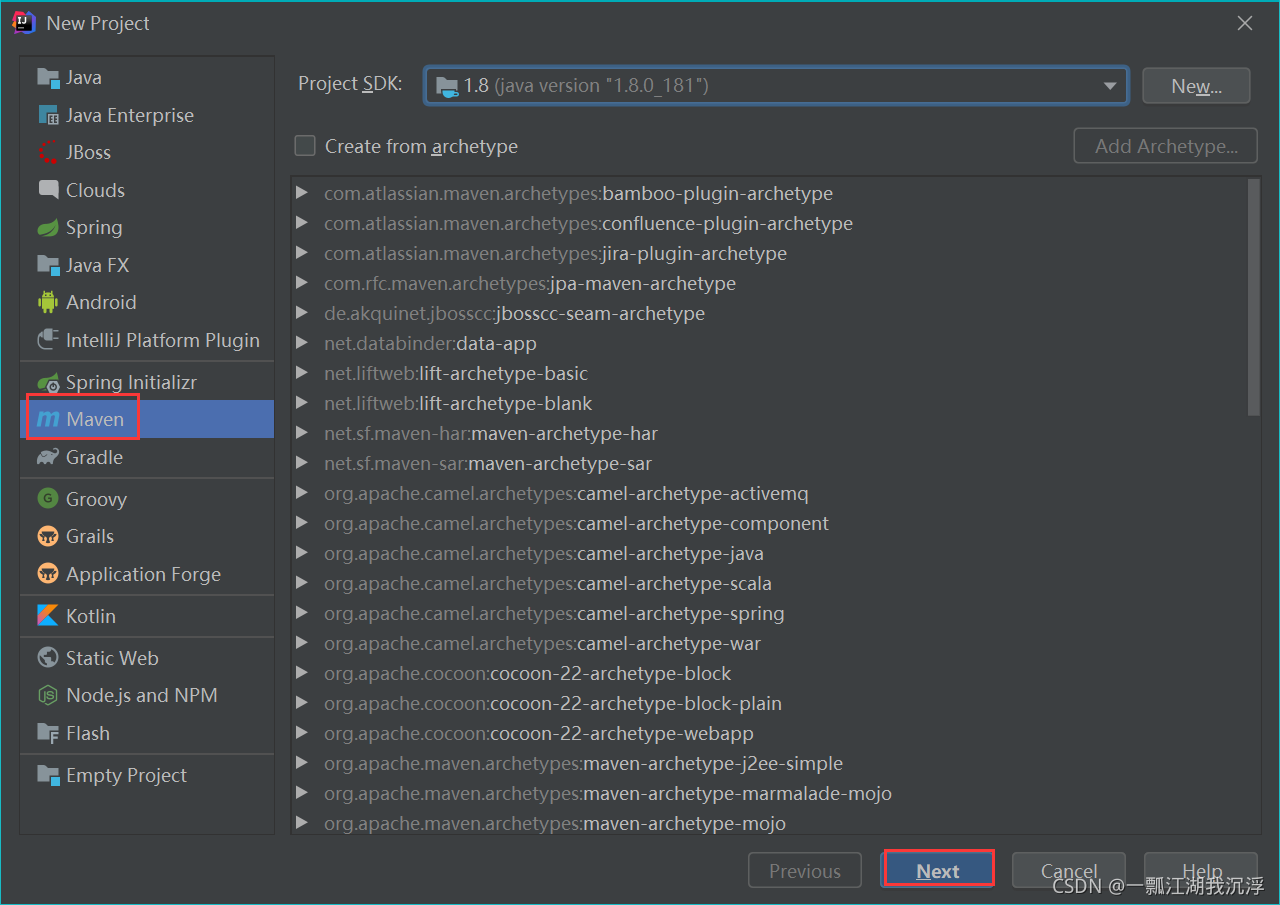Select Spring project type label
This screenshot has width=1280, height=905.
click(x=94, y=228)
